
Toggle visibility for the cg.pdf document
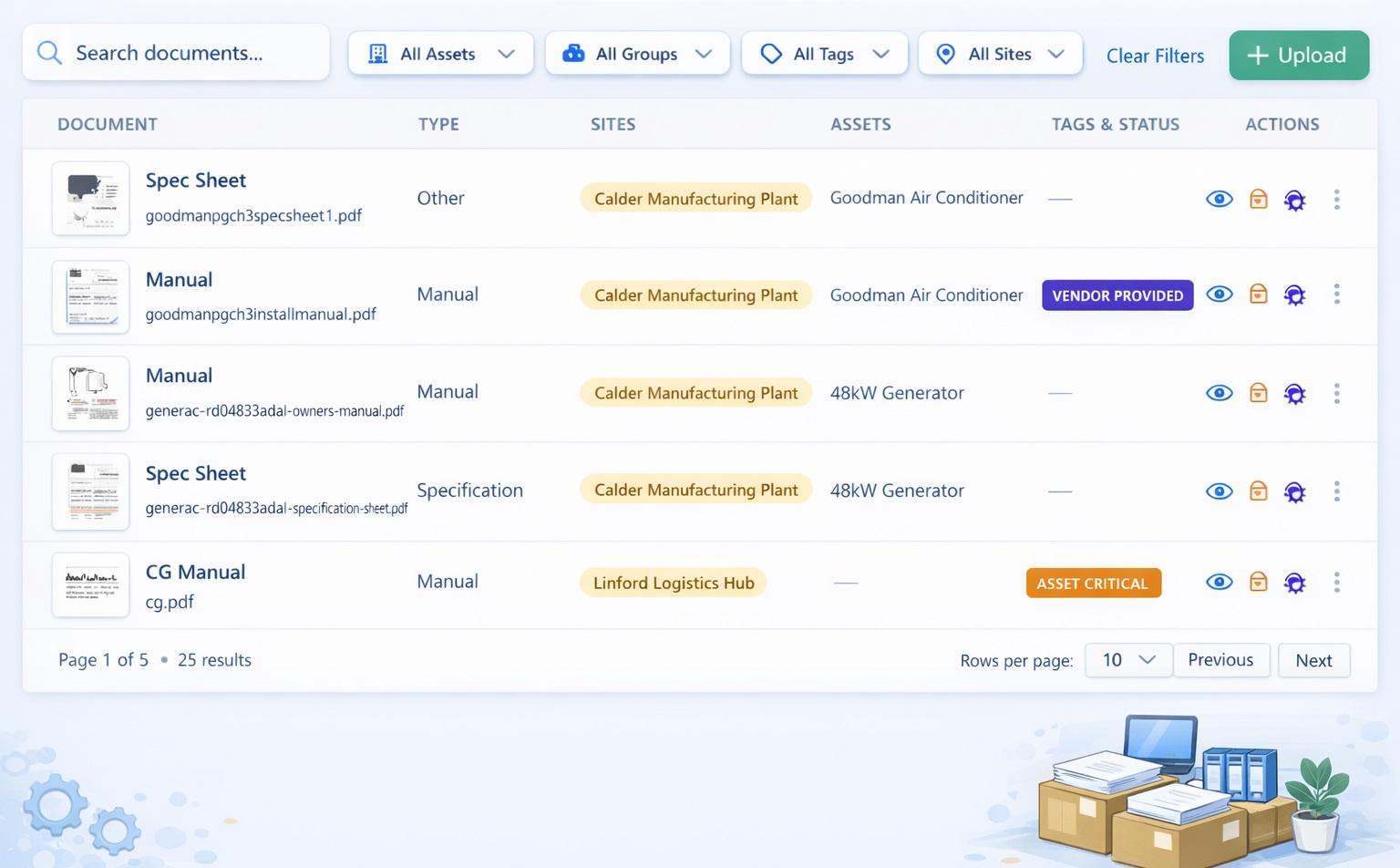1219,583
